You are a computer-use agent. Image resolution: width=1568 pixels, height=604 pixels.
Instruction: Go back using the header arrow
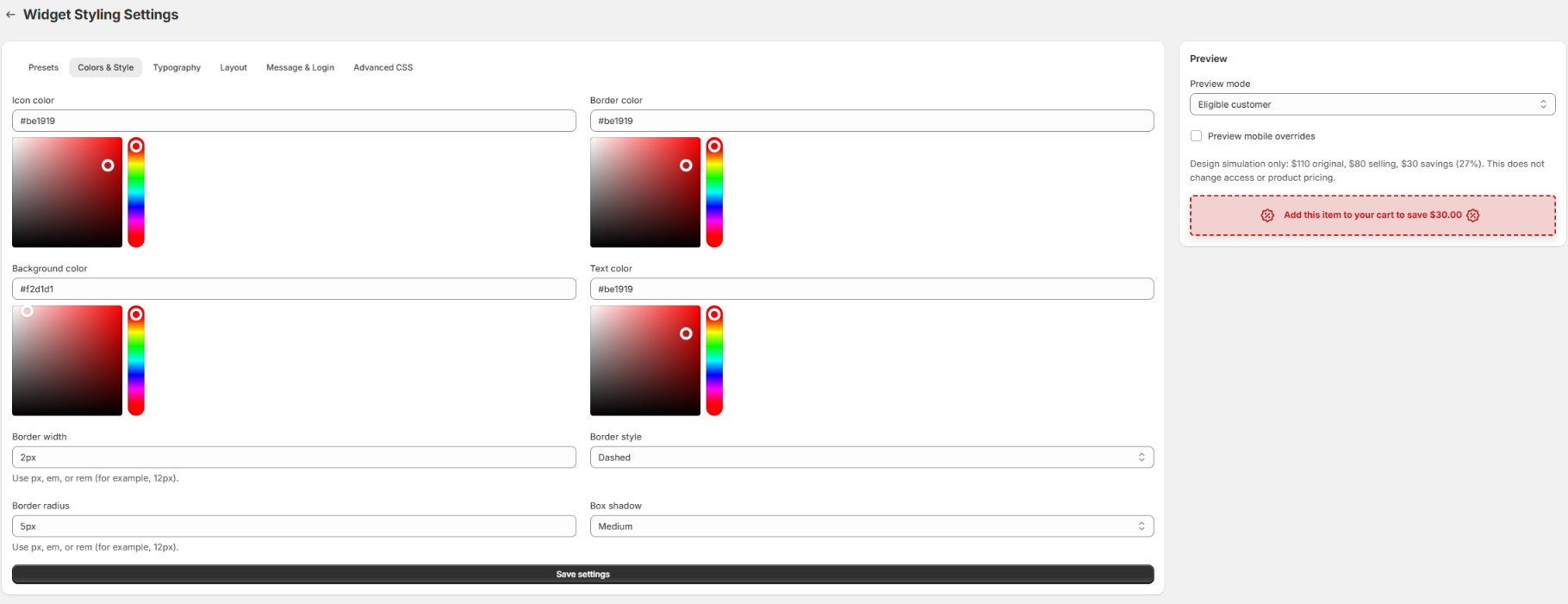[10, 15]
